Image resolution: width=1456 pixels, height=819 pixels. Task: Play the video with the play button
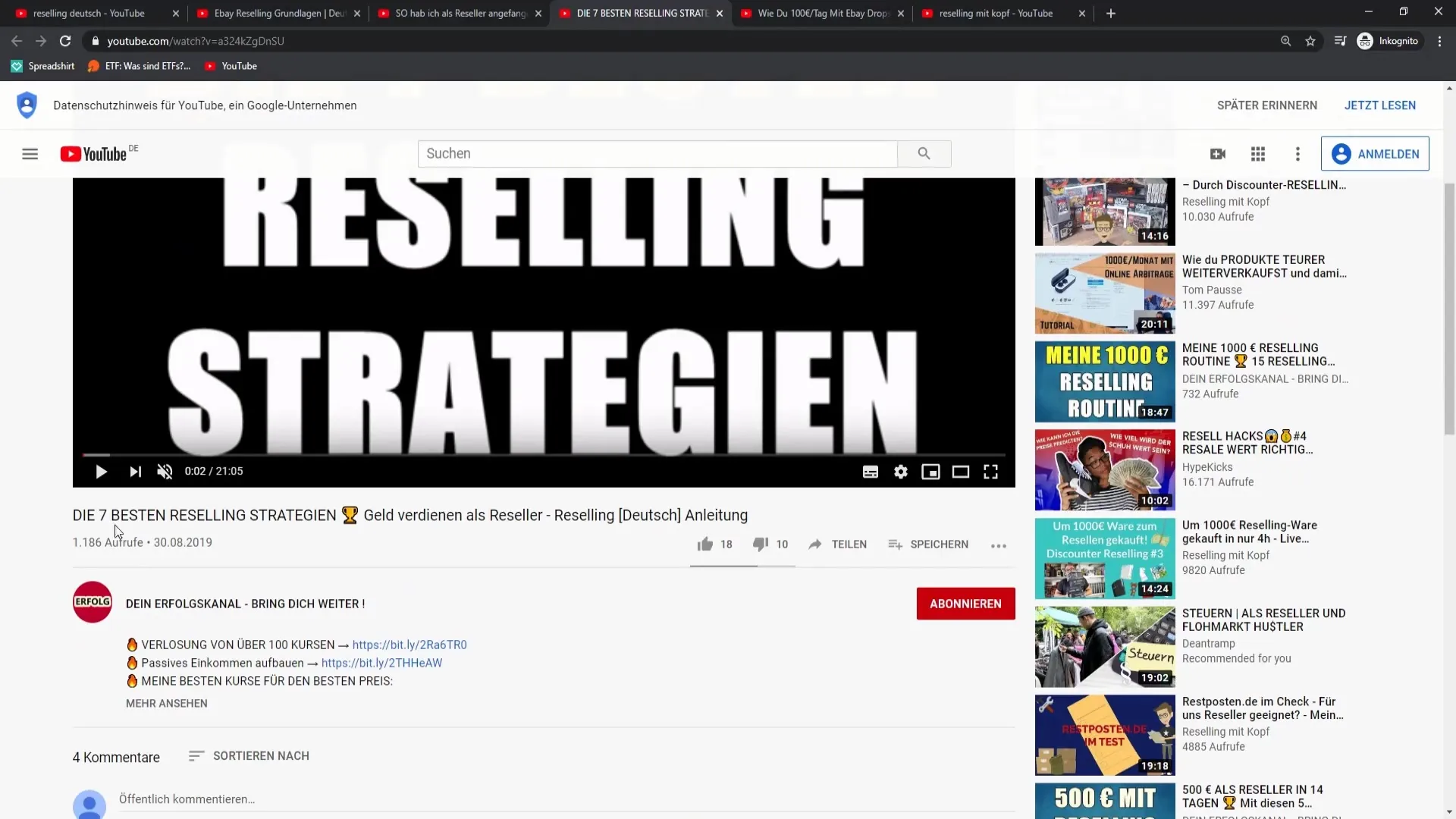[x=101, y=472]
